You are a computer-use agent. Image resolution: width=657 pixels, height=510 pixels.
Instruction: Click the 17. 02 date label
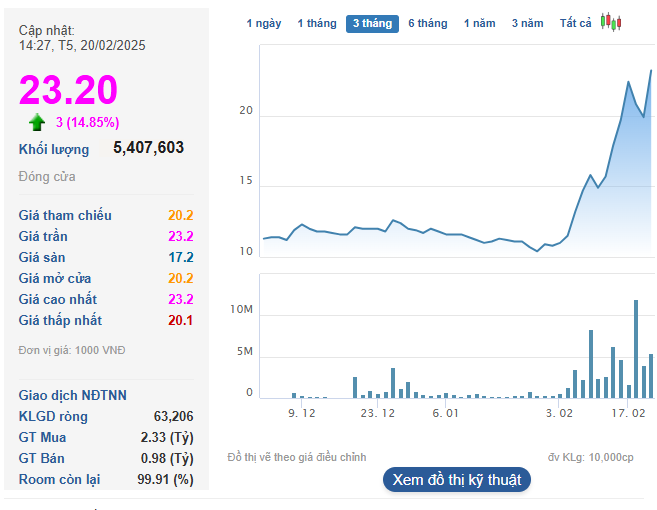point(629,412)
